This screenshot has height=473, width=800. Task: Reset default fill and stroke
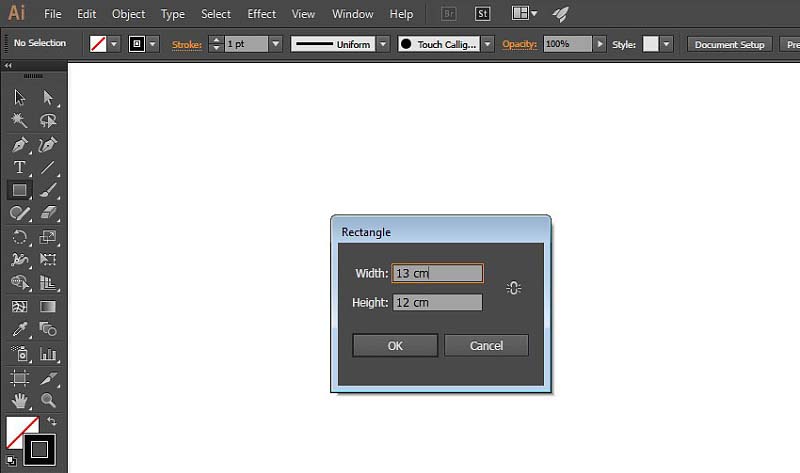tap(11, 461)
